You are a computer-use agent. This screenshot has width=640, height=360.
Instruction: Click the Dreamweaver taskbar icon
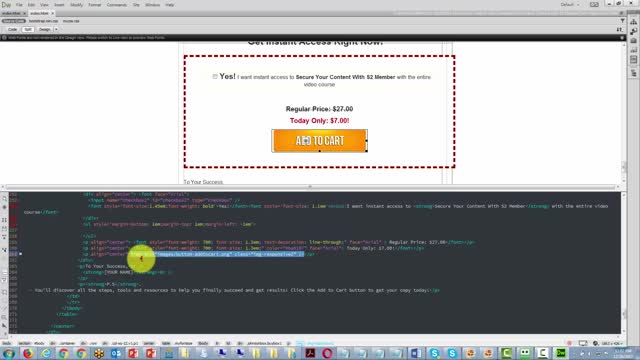561,353
